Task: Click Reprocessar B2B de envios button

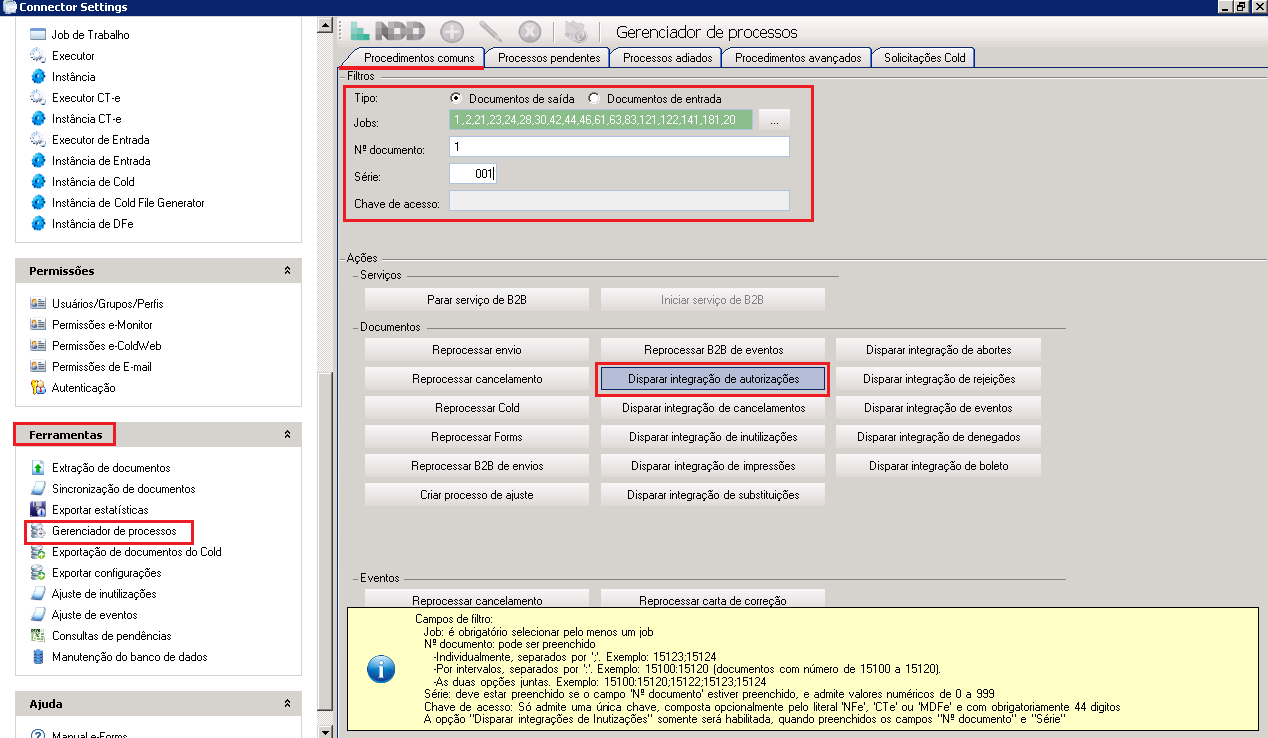Action: 476,466
